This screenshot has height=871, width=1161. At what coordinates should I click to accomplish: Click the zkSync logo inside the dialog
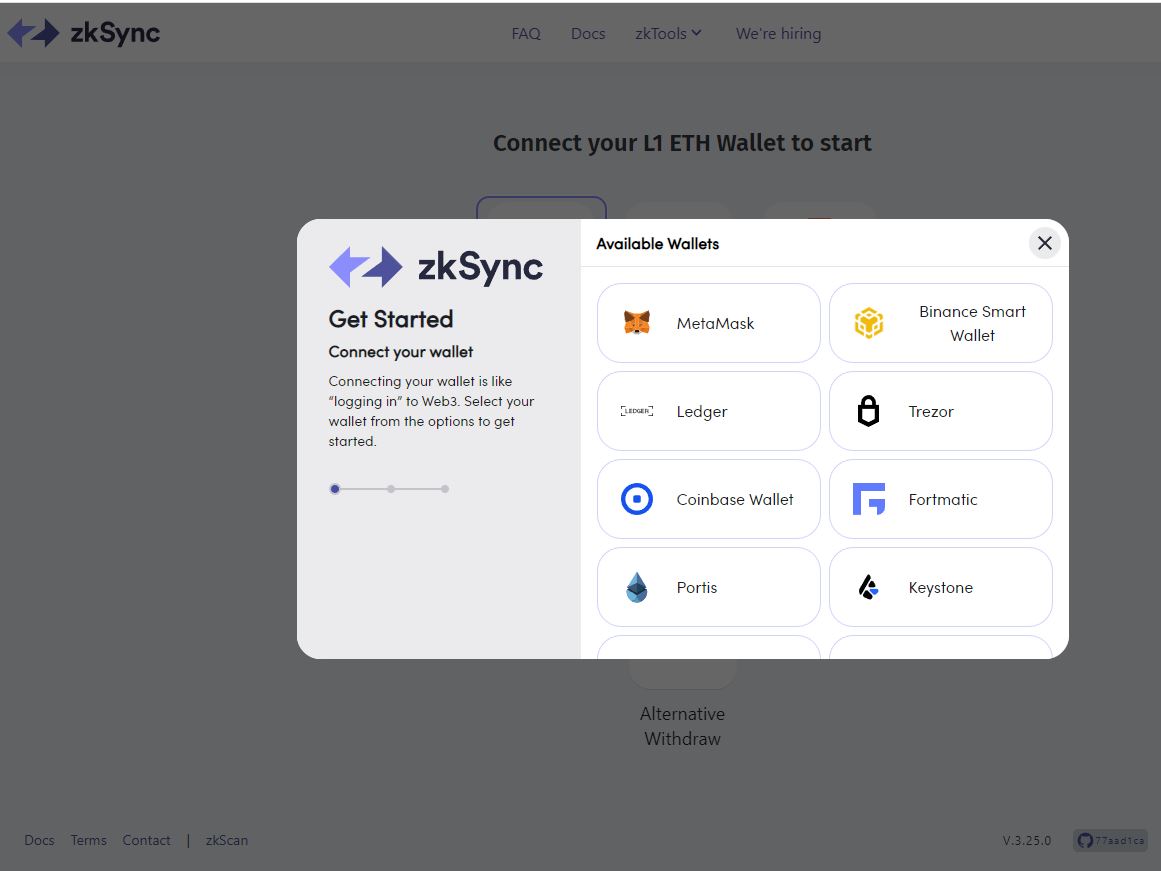435,267
